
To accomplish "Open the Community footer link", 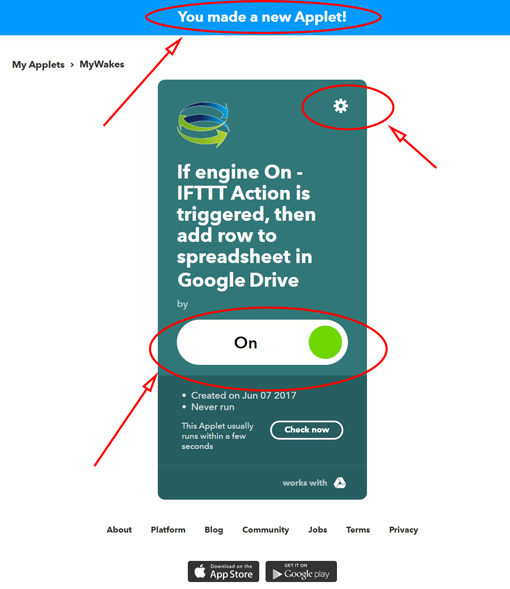I will click(266, 530).
